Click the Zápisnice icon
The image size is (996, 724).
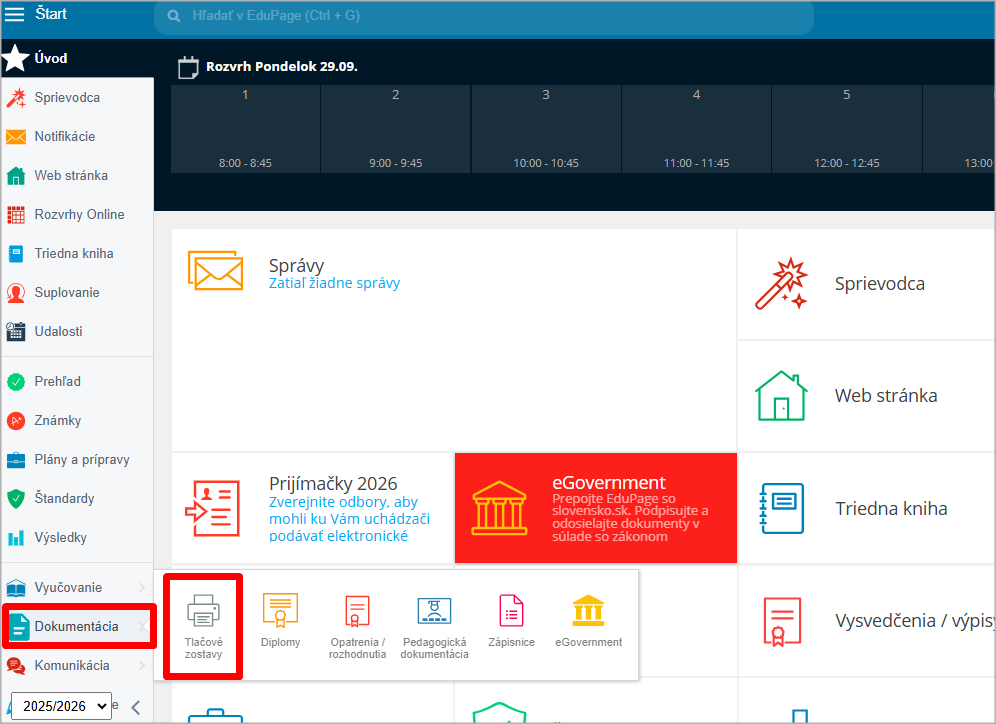(x=511, y=610)
